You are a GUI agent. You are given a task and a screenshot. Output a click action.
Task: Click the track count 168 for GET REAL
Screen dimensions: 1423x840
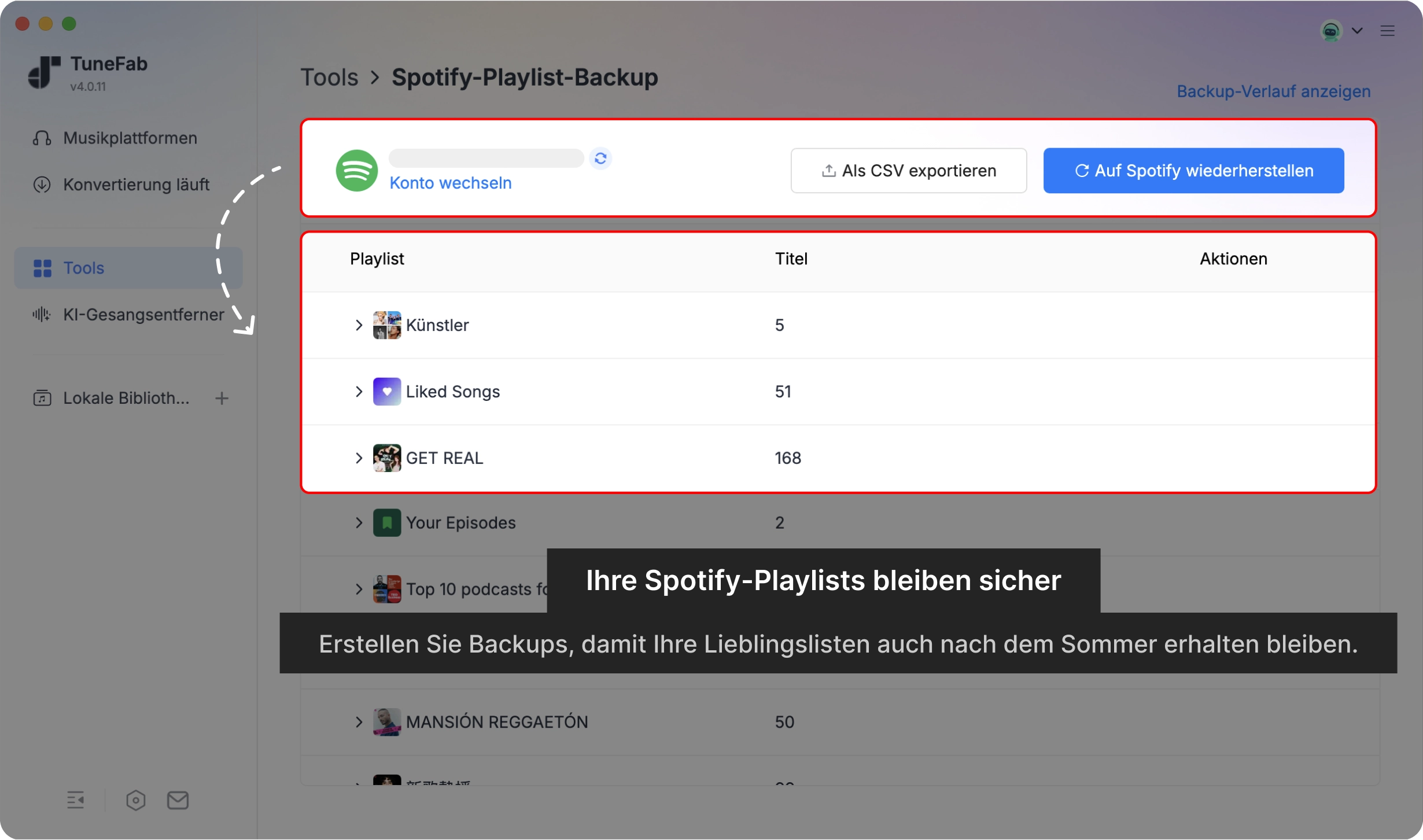pos(787,458)
